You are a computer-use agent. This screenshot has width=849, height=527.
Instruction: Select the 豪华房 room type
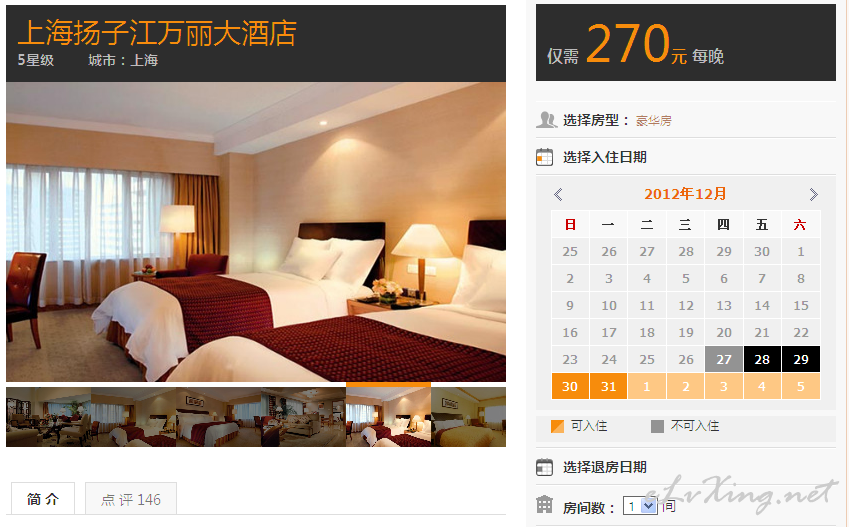pos(654,121)
